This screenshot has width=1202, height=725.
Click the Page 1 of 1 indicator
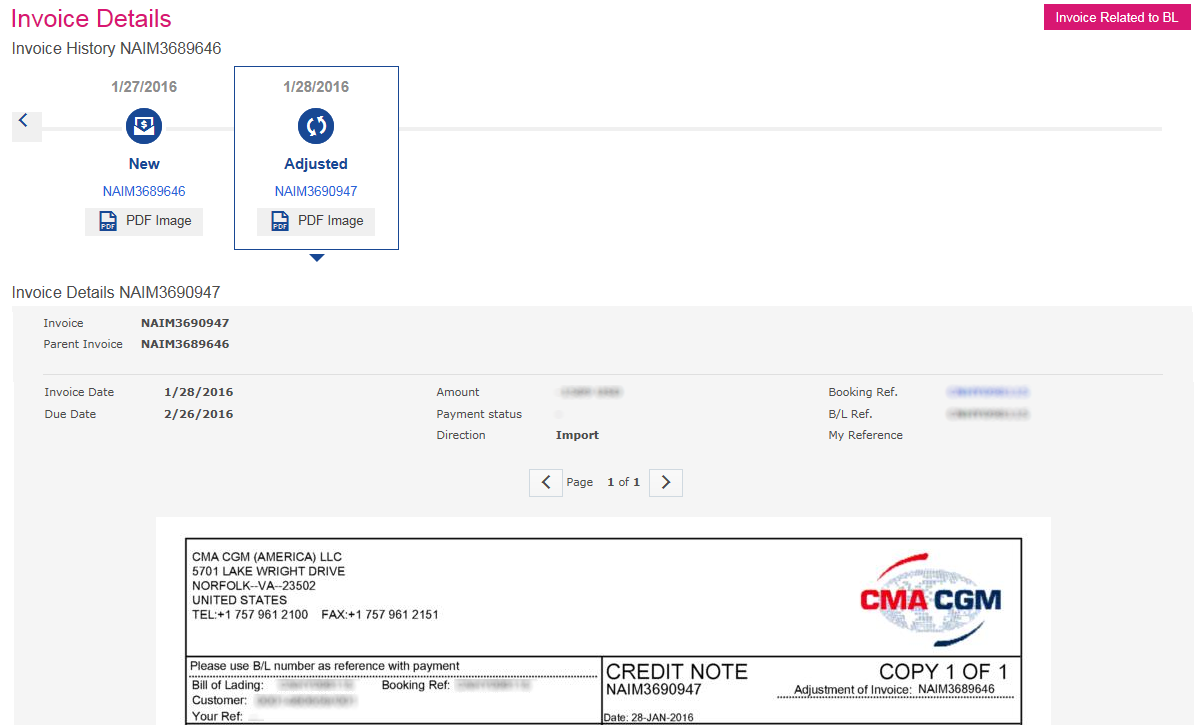605,482
